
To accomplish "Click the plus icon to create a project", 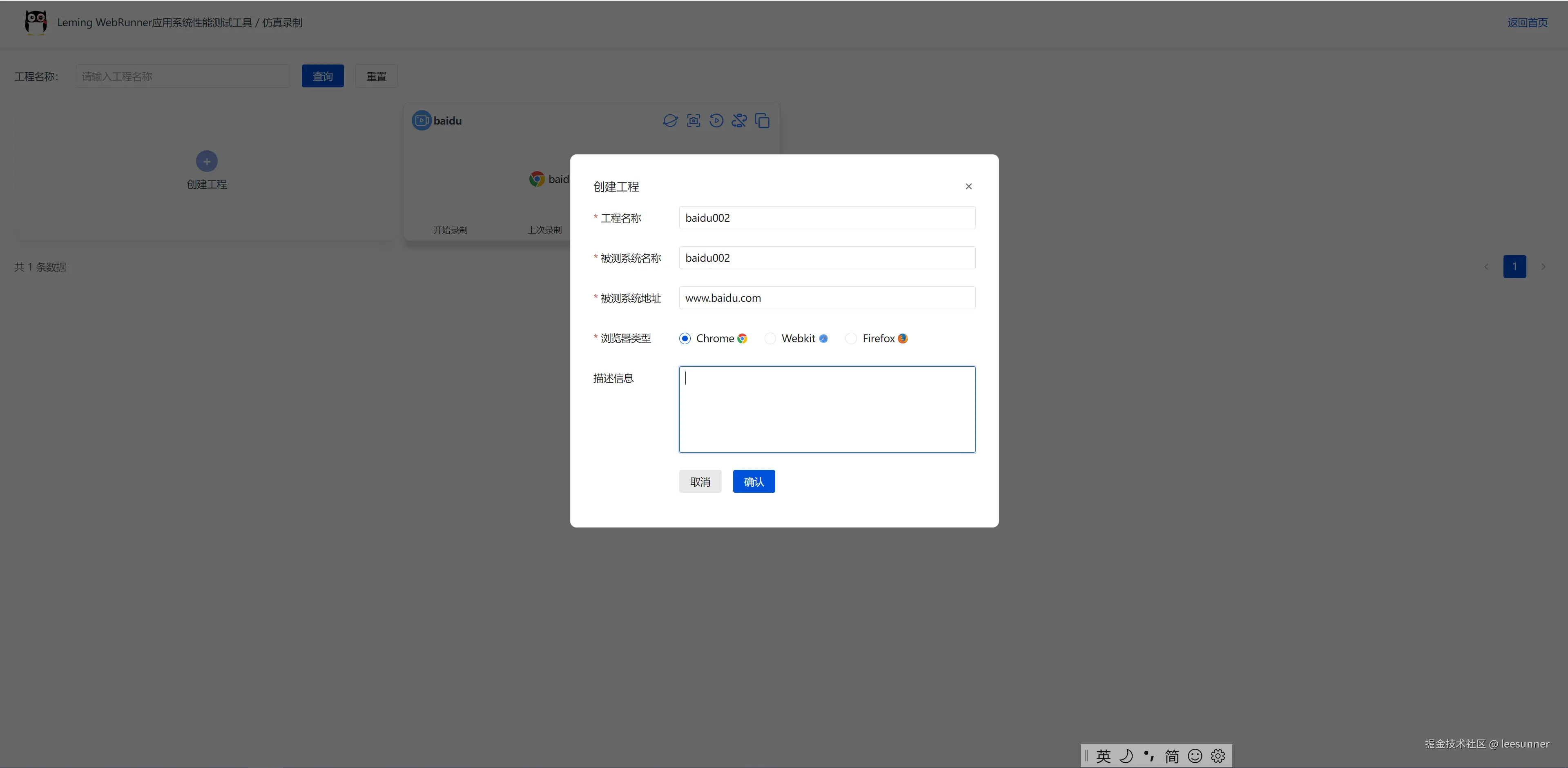I will (207, 161).
